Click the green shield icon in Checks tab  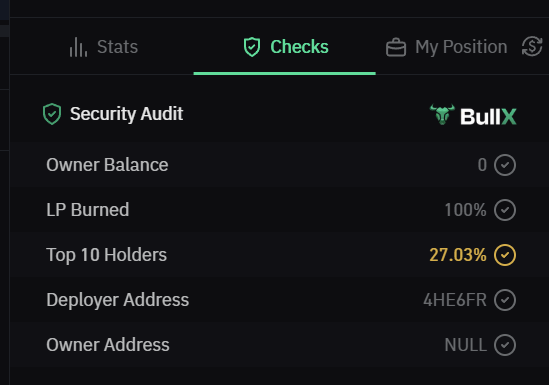252,47
